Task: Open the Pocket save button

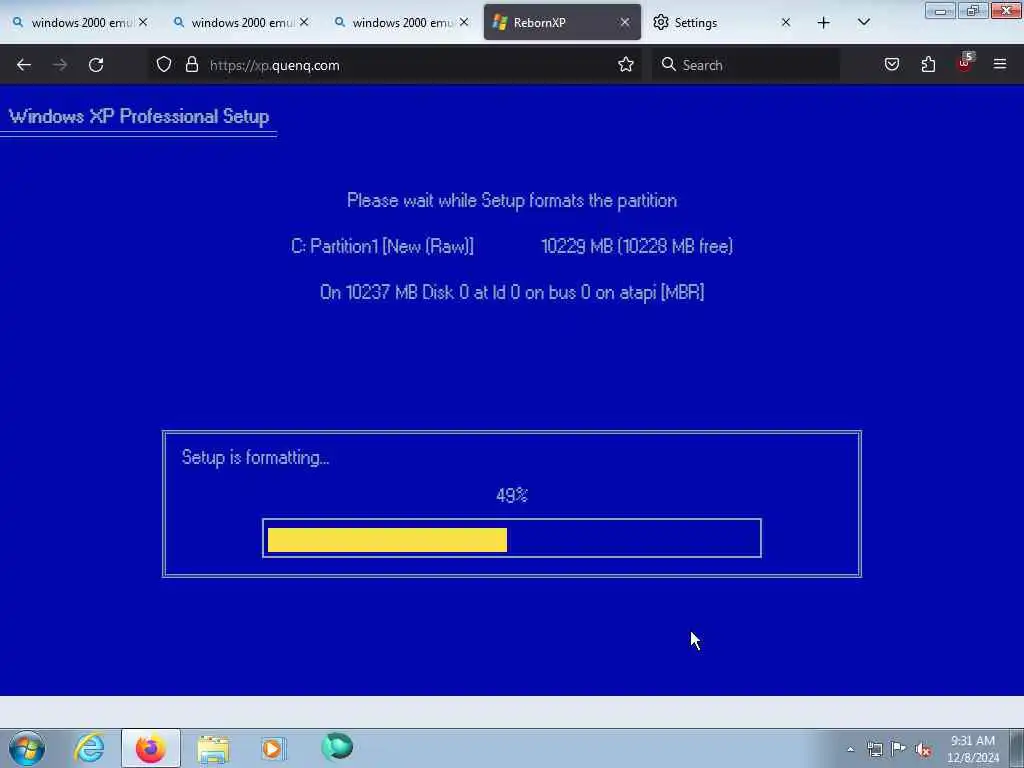Action: tap(891, 64)
